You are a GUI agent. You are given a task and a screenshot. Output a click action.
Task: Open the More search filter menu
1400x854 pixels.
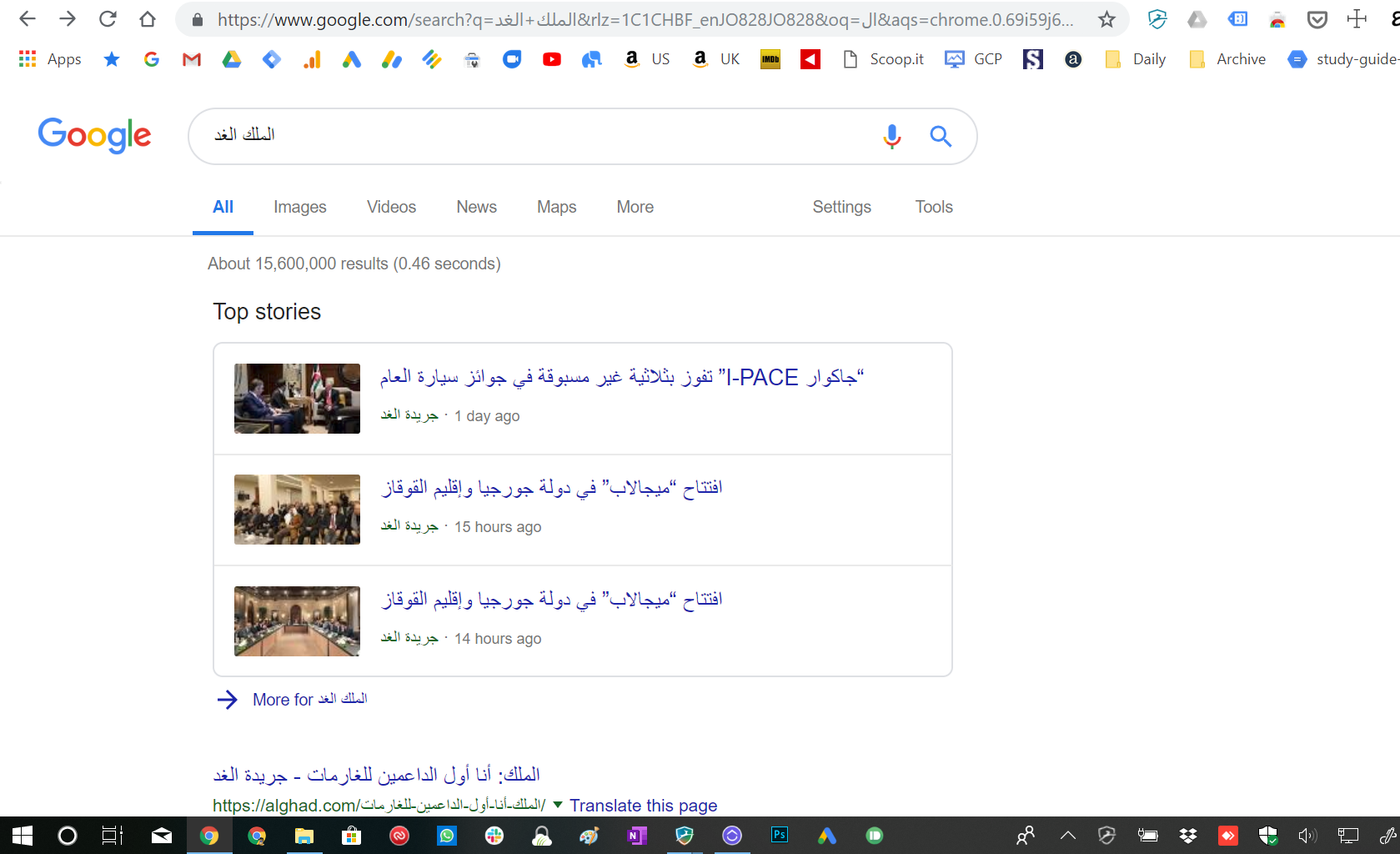[635, 207]
